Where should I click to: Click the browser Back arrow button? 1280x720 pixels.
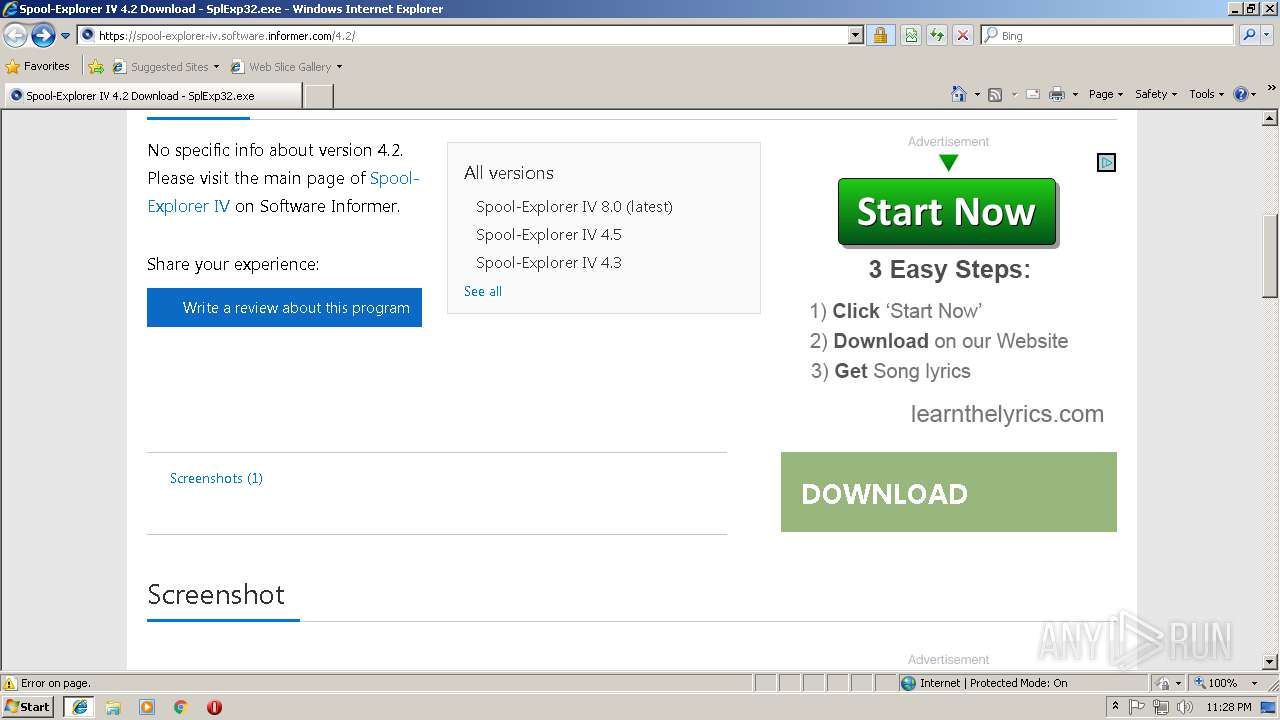click(x=15, y=36)
